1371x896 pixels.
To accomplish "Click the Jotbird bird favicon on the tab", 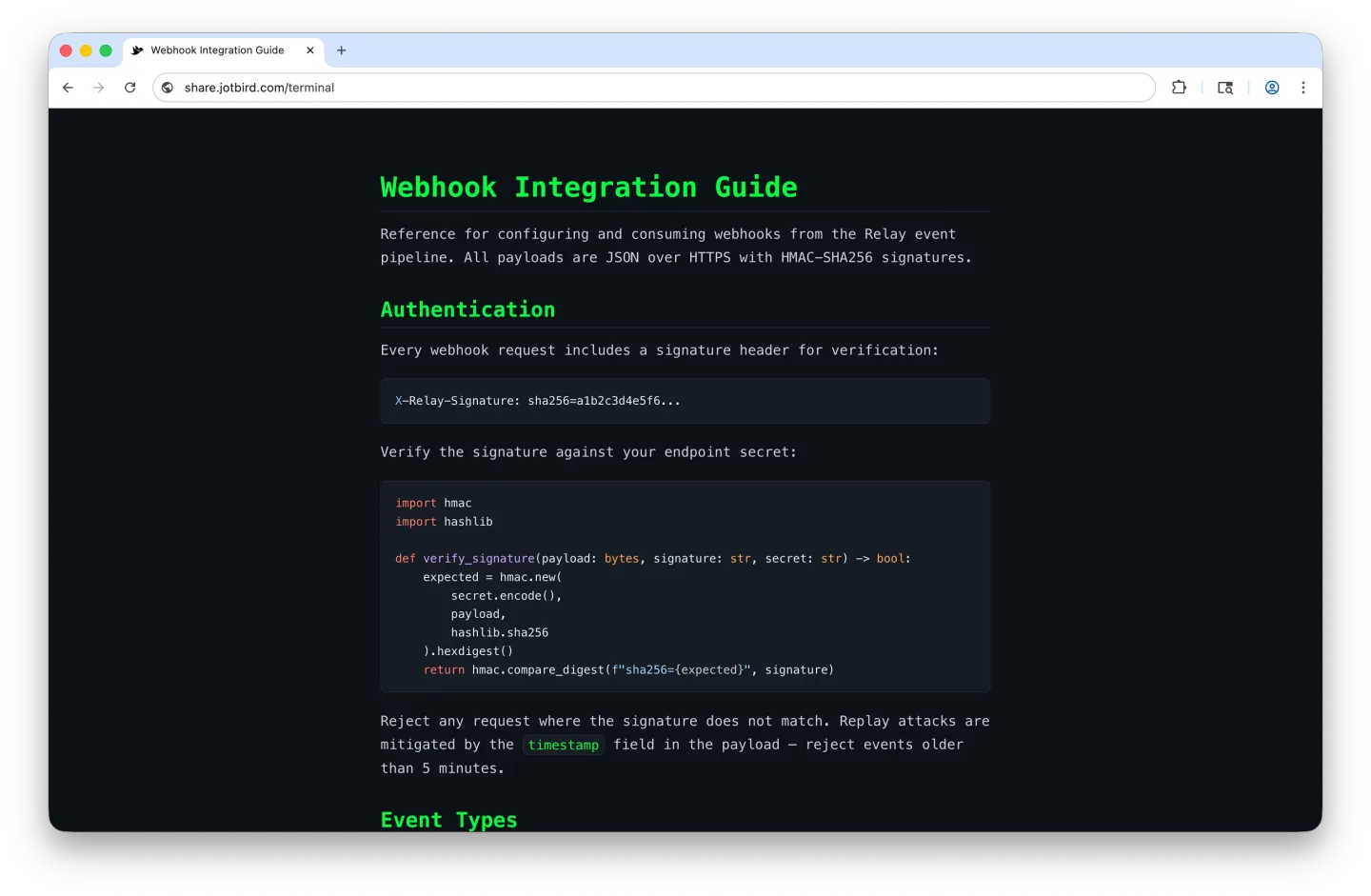I will [x=137, y=50].
